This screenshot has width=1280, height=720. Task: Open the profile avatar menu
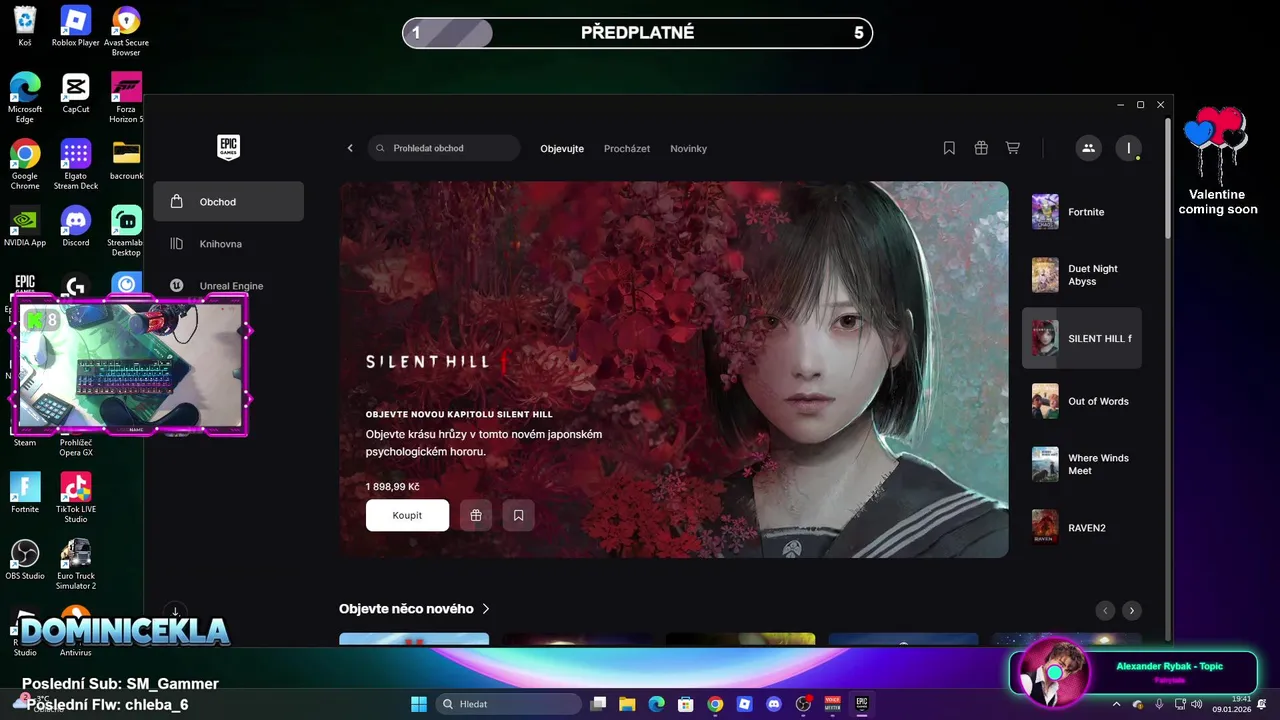click(1128, 148)
